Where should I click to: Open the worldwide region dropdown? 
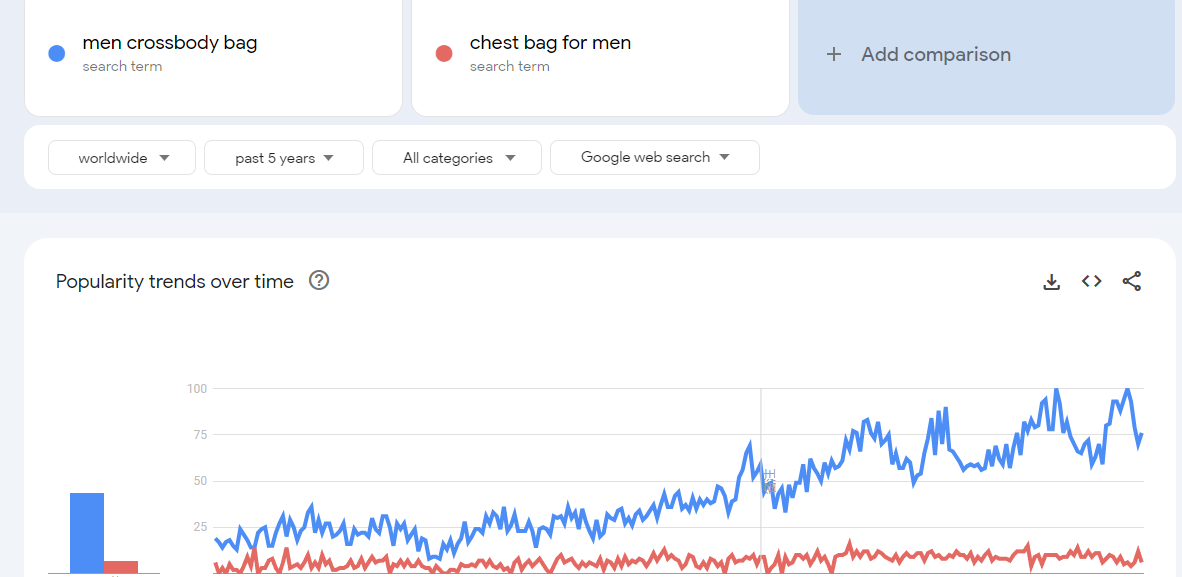pyautogui.click(x=122, y=158)
